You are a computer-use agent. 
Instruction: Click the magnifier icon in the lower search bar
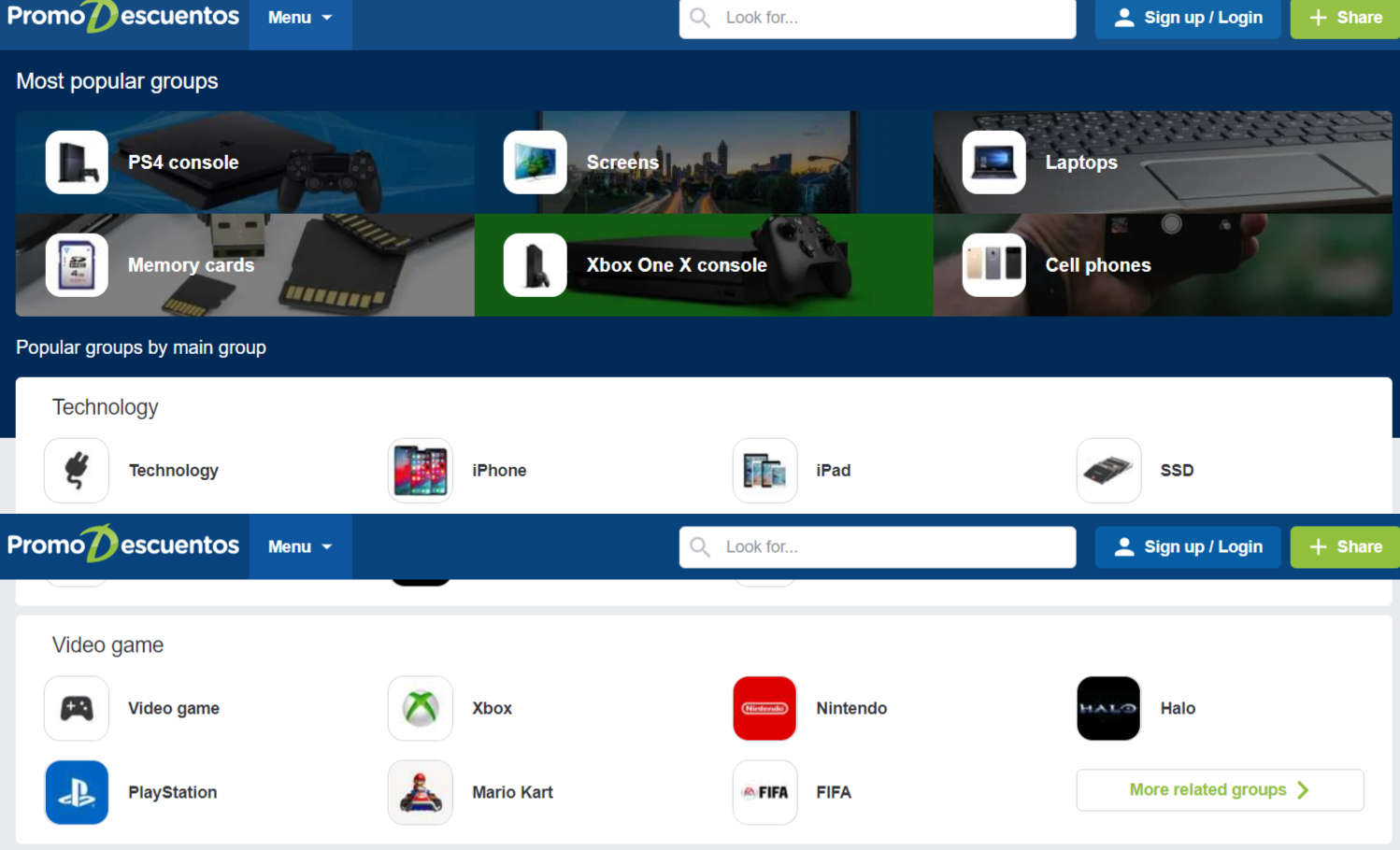tap(700, 546)
